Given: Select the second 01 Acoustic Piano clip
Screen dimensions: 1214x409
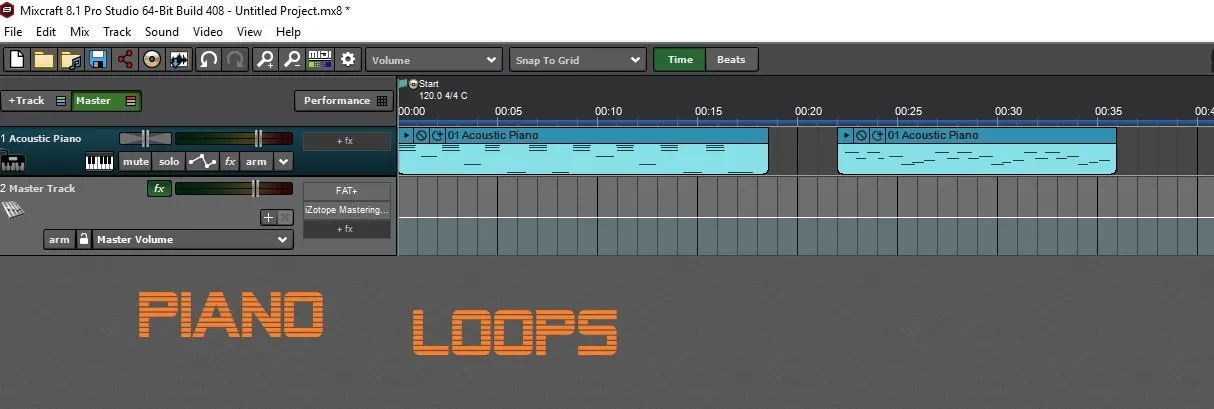Looking at the screenshot, I should coord(976,150).
